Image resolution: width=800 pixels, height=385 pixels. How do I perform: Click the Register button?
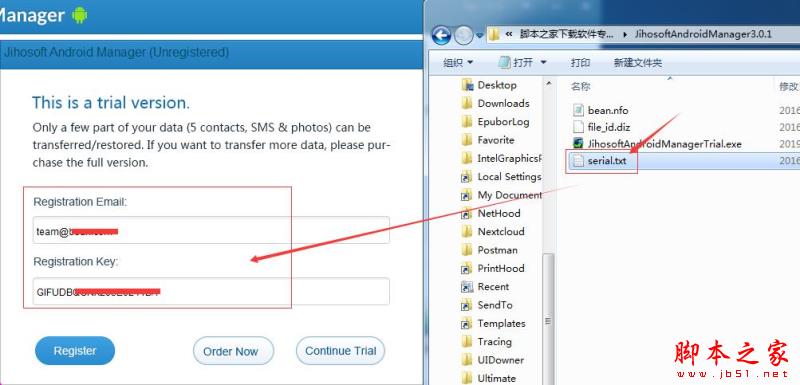pos(75,351)
